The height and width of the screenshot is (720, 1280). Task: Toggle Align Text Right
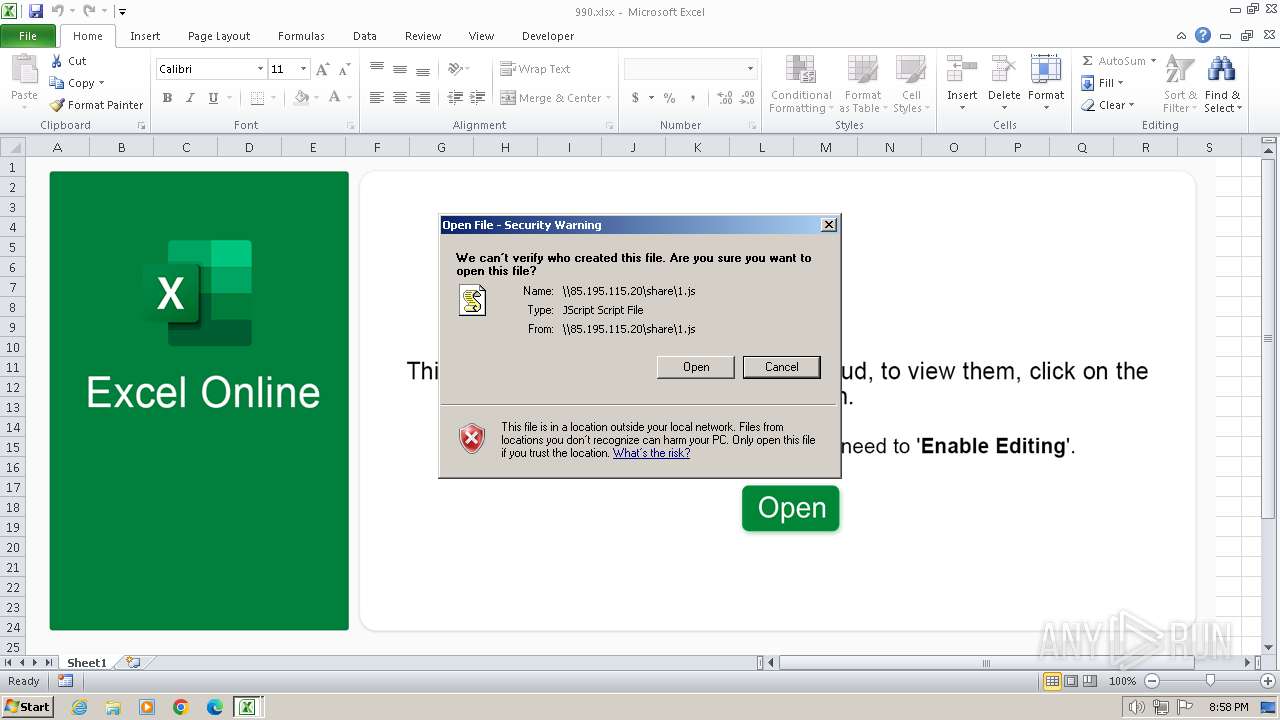point(423,98)
